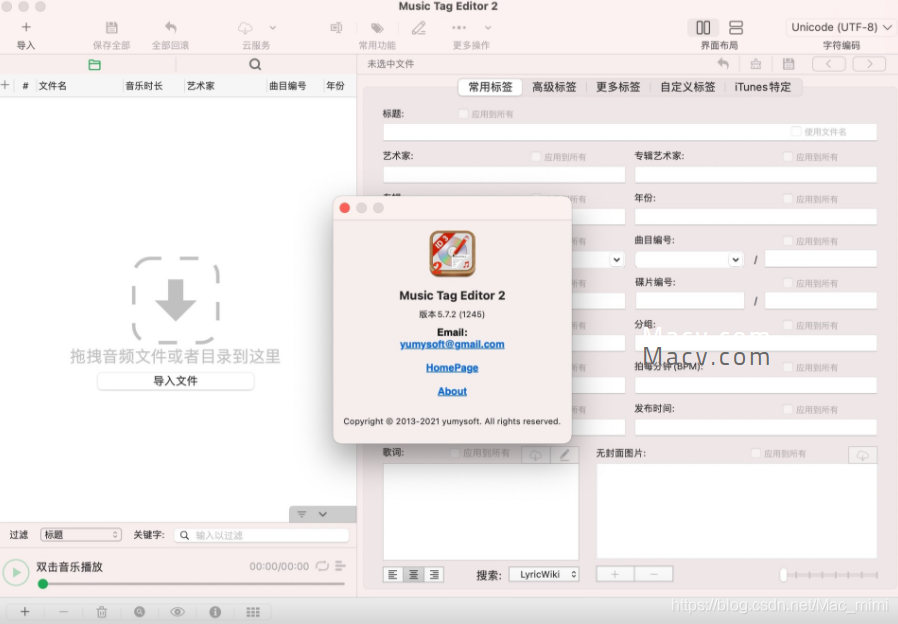Click the play button in player
The image size is (898, 624).
click(16, 572)
